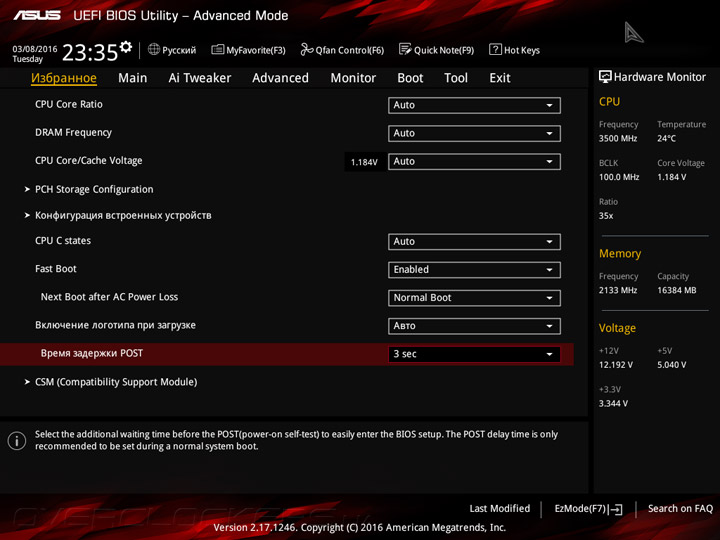Click Memory frequency 2133 MHz value

tap(618, 290)
